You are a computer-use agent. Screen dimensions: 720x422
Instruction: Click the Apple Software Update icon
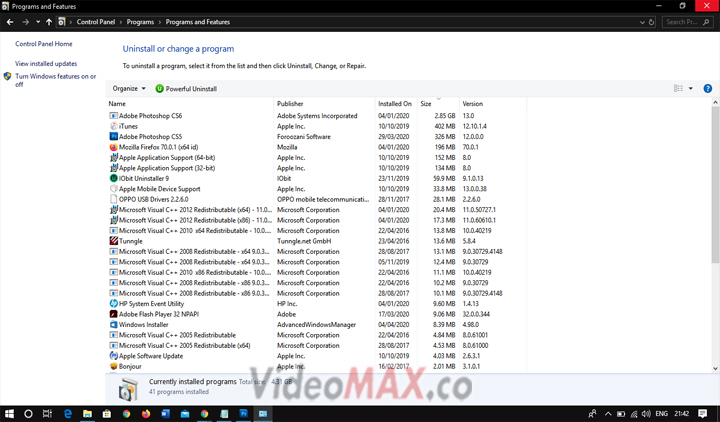click(113, 356)
